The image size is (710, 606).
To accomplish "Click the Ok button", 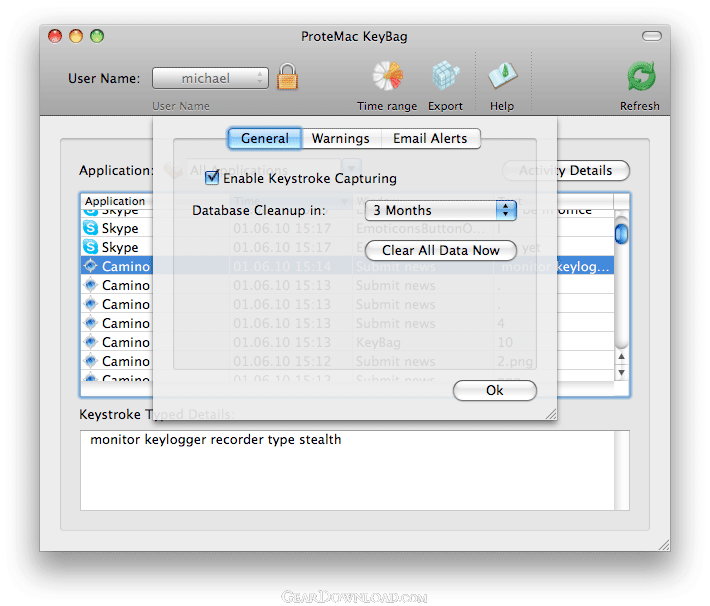I will click(494, 390).
